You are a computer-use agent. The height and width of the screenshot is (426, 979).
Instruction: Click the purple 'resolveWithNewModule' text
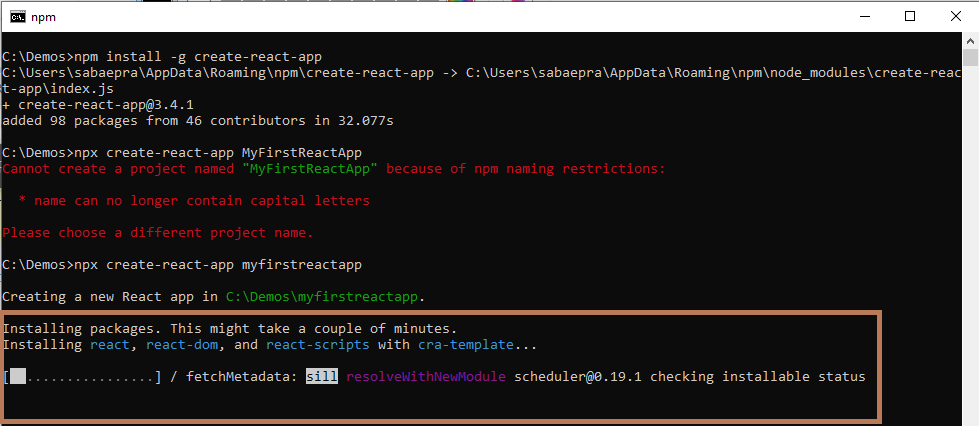coord(426,377)
